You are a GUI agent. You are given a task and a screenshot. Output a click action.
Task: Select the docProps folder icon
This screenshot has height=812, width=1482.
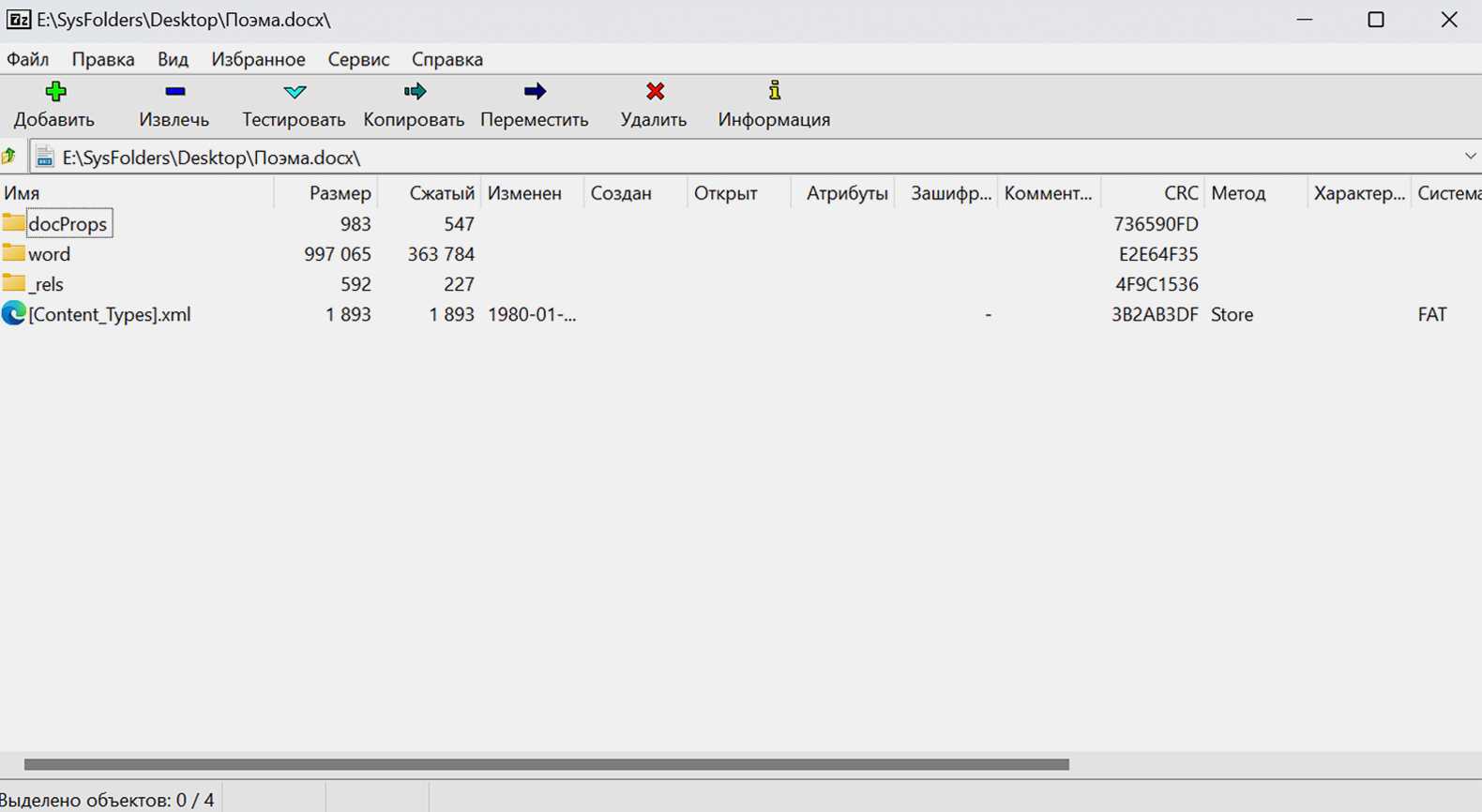[13, 223]
